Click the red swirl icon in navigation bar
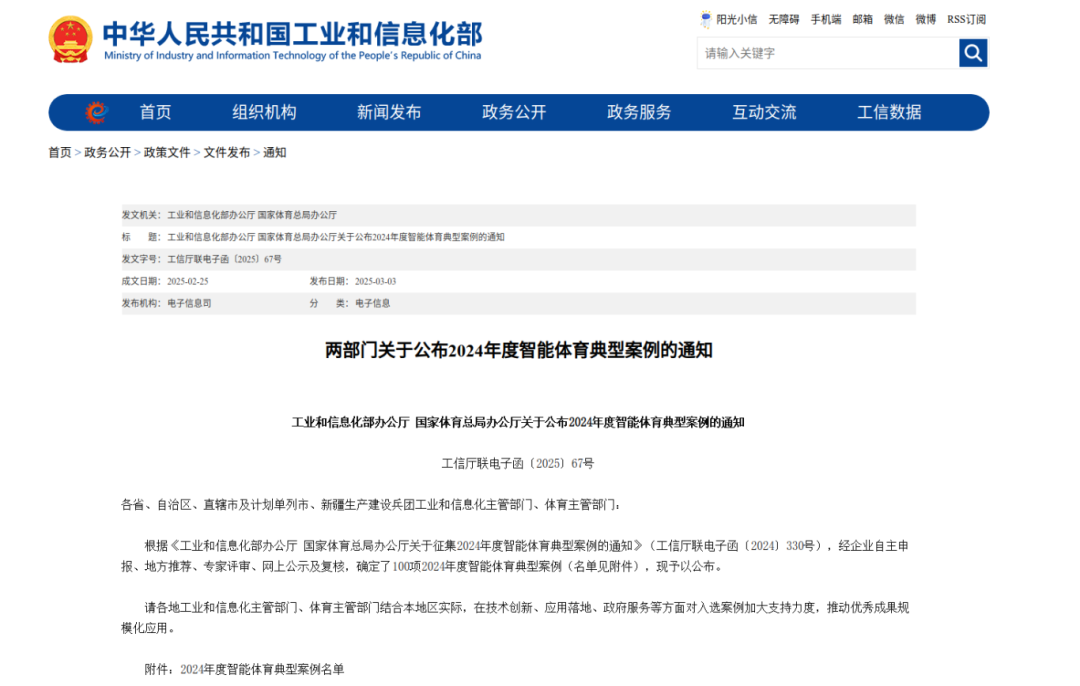This screenshot has width=1080, height=686. [96, 112]
